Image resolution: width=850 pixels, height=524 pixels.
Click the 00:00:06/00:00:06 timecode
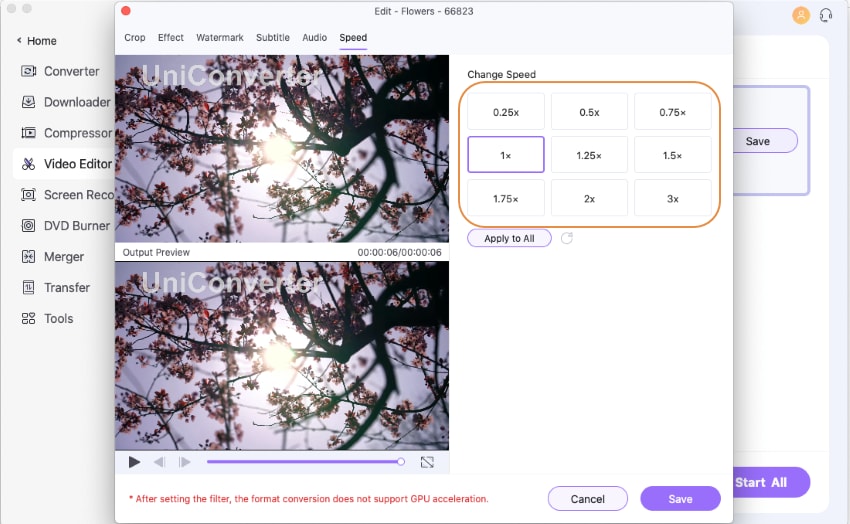(400, 252)
